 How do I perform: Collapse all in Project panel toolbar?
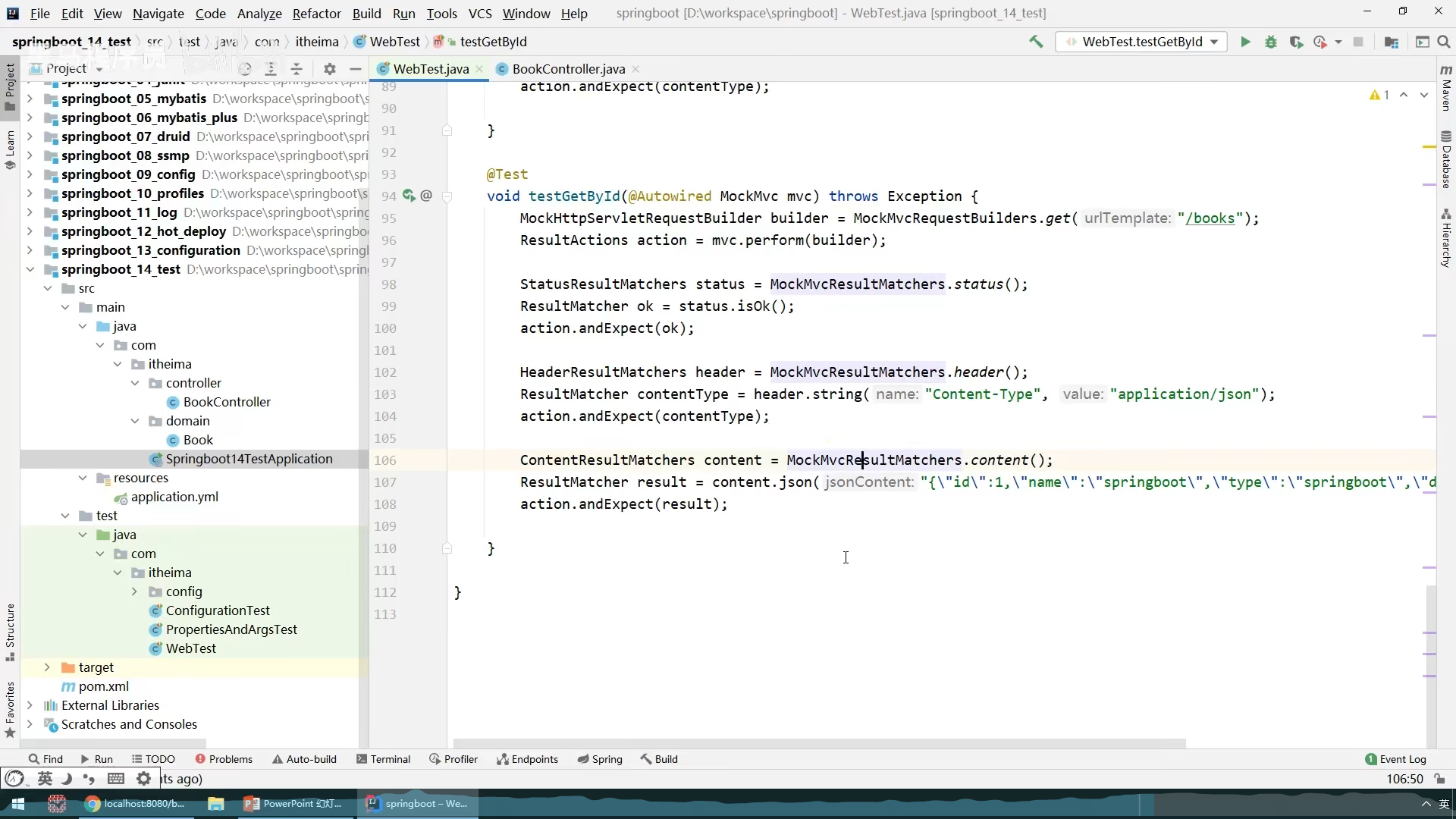tap(297, 68)
